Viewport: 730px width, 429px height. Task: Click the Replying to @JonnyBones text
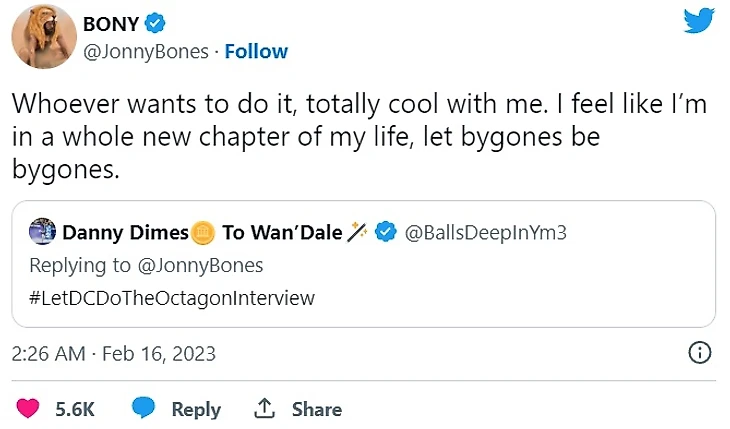click(x=146, y=265)
